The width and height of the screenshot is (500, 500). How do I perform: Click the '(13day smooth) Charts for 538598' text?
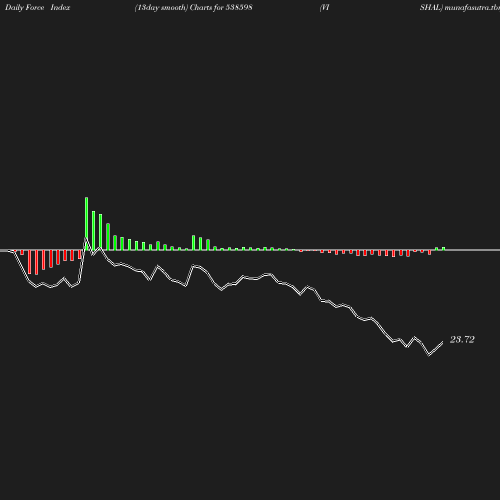point(193,8)
